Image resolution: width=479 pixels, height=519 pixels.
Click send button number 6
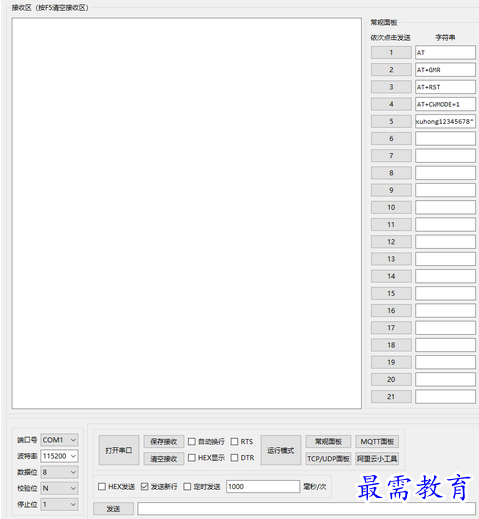coord(391,138)
